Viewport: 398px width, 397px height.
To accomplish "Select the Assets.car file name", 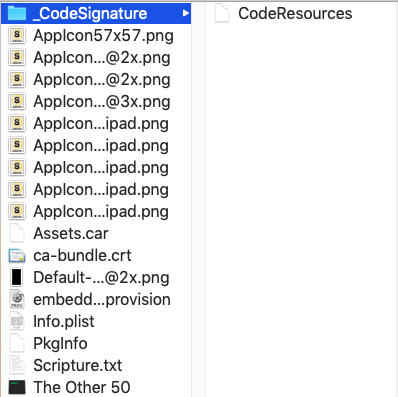I will coord(71,233).
